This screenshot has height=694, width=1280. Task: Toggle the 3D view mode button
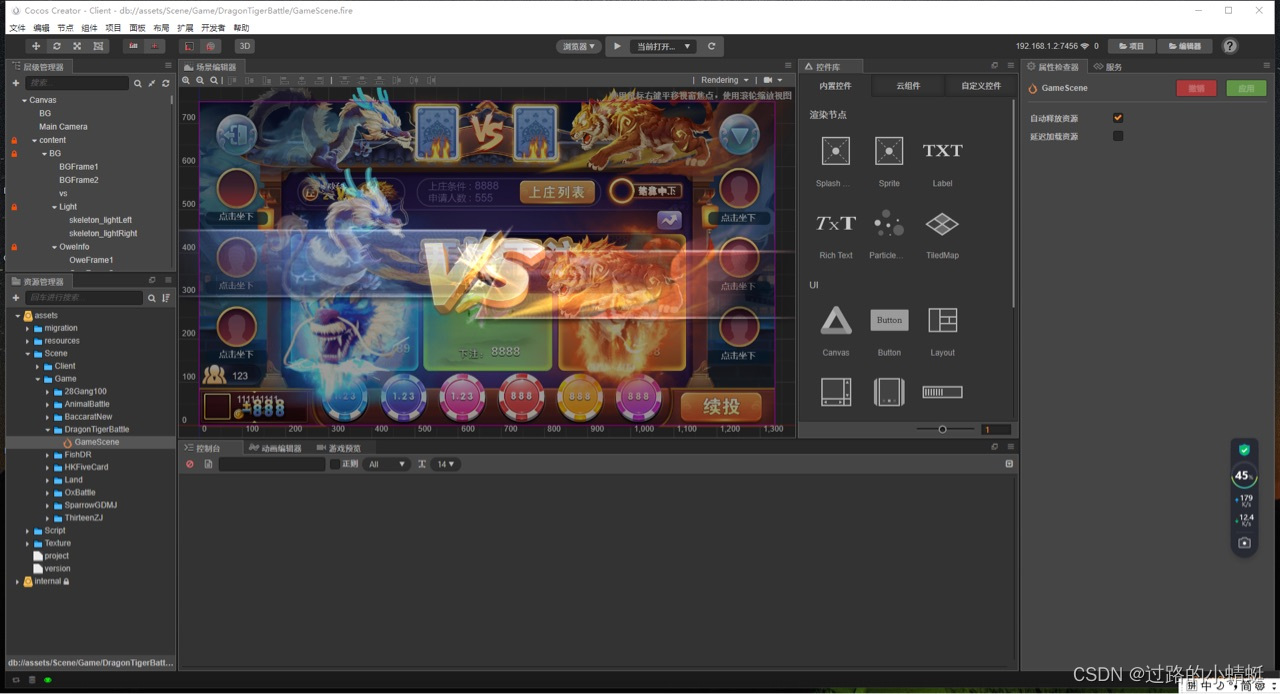[x=244, y=46]
